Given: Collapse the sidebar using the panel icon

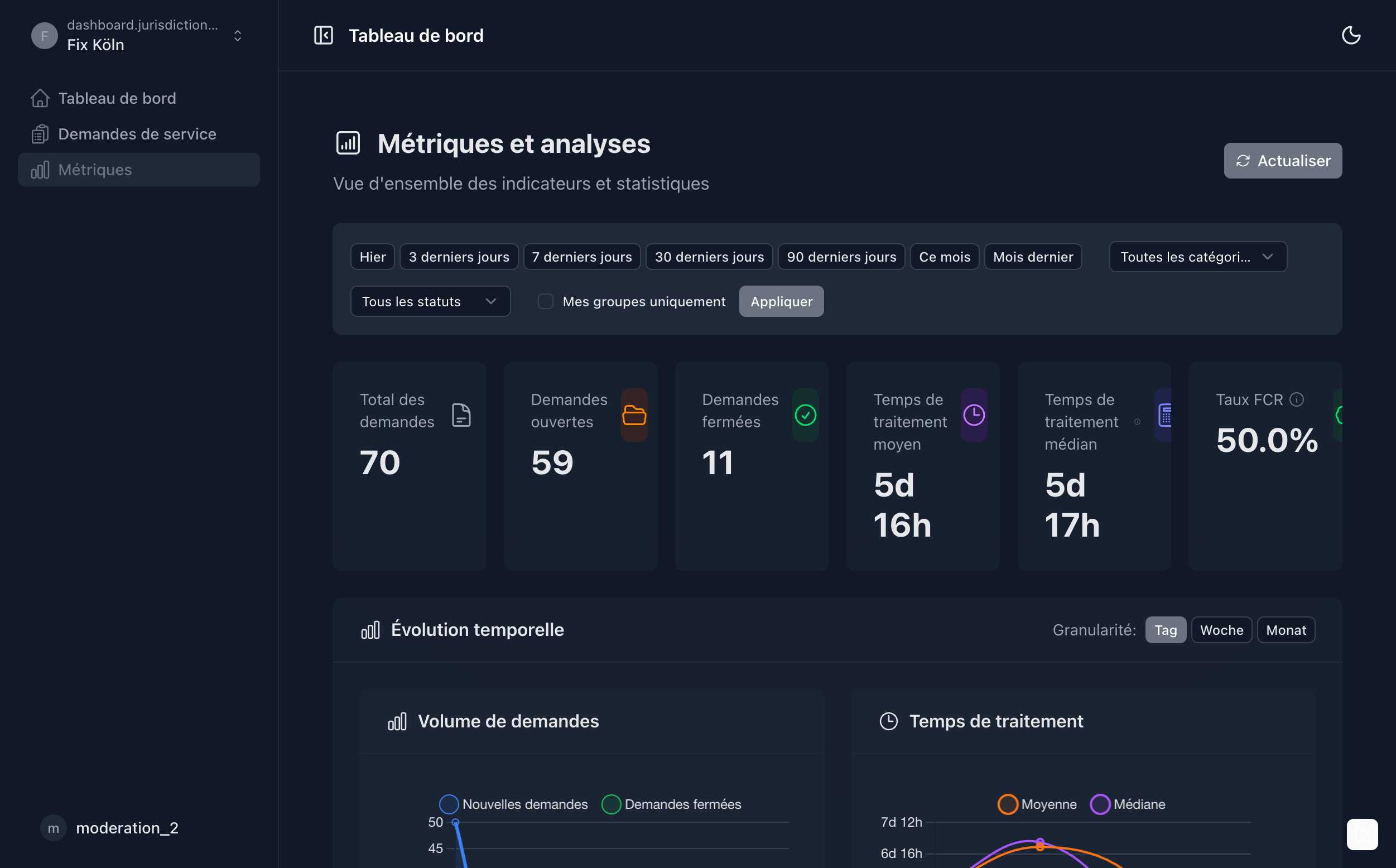Looking at the screenshot, I should tap(324, 35).
